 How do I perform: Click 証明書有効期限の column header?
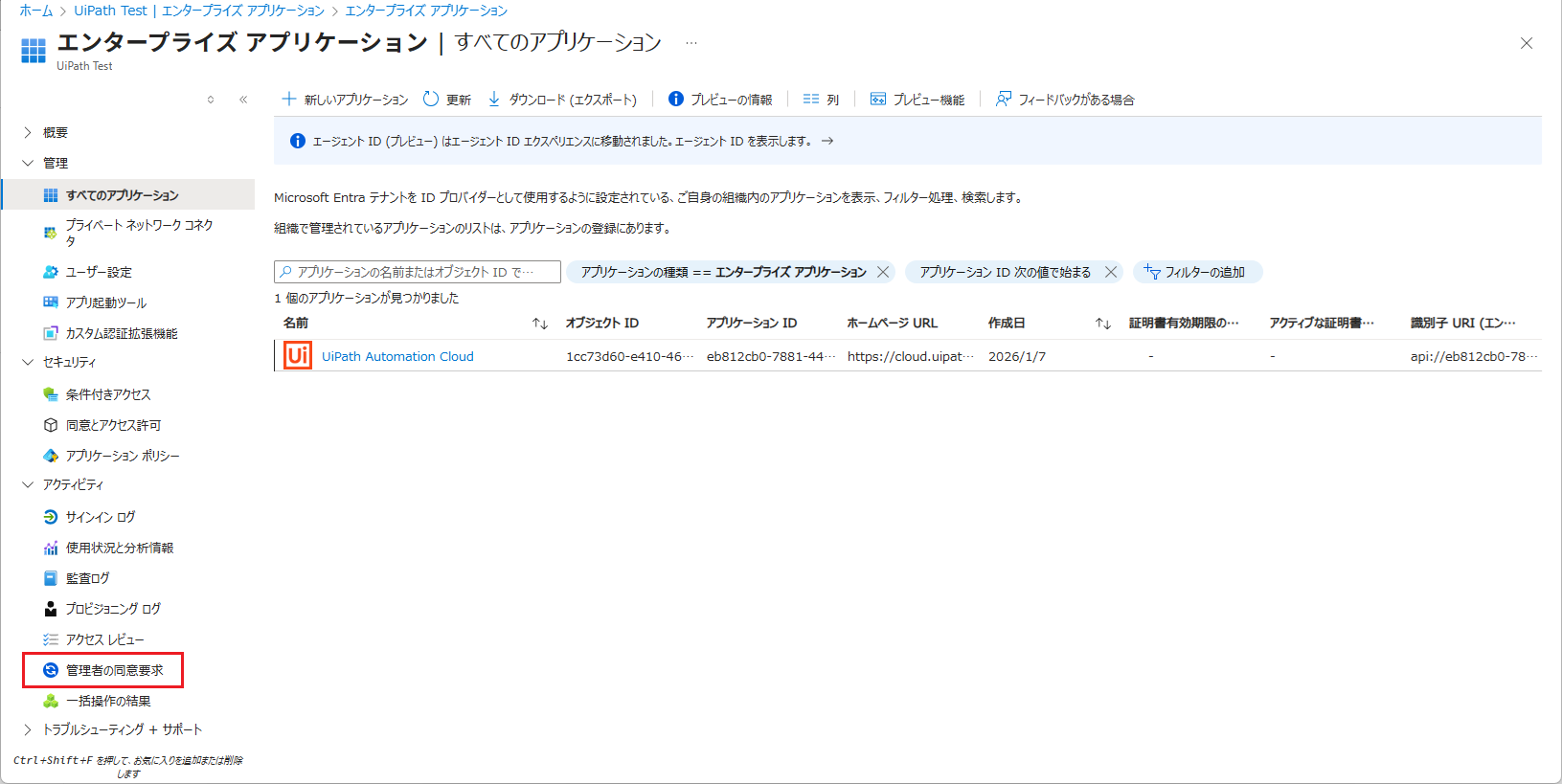[x=1184, y=323]
